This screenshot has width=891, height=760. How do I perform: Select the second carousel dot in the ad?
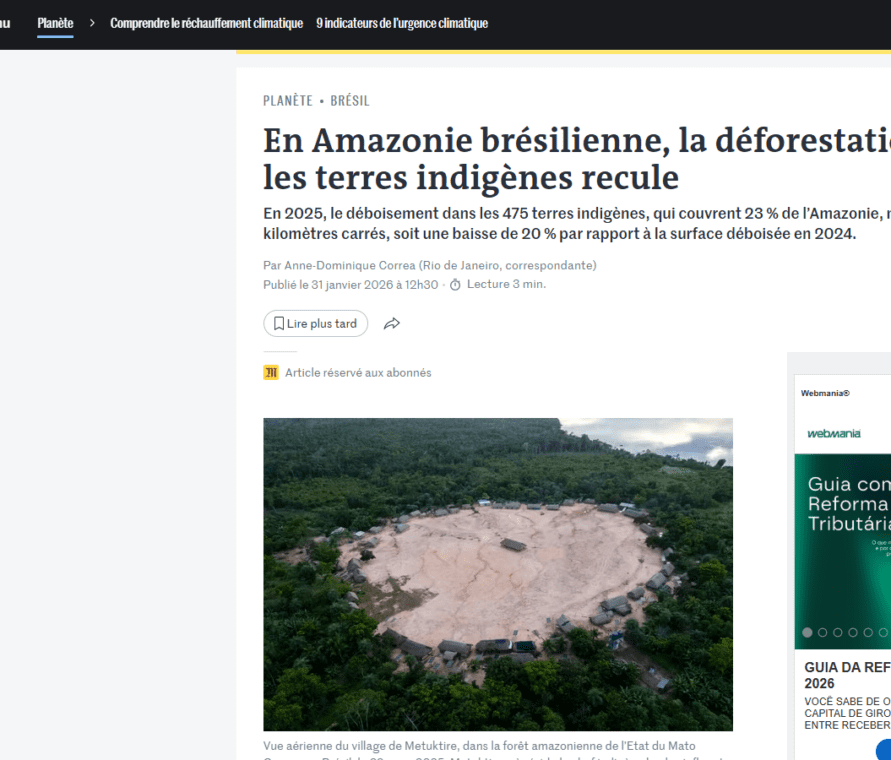pyautogui.click(x=822, y=632)
